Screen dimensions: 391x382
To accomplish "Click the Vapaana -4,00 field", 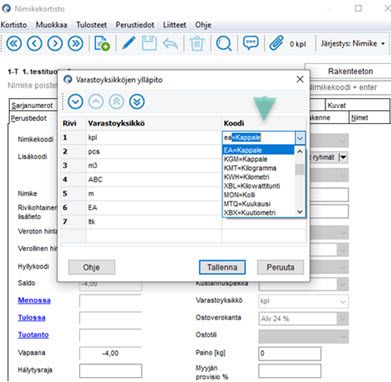I will [x=111, y=353].
